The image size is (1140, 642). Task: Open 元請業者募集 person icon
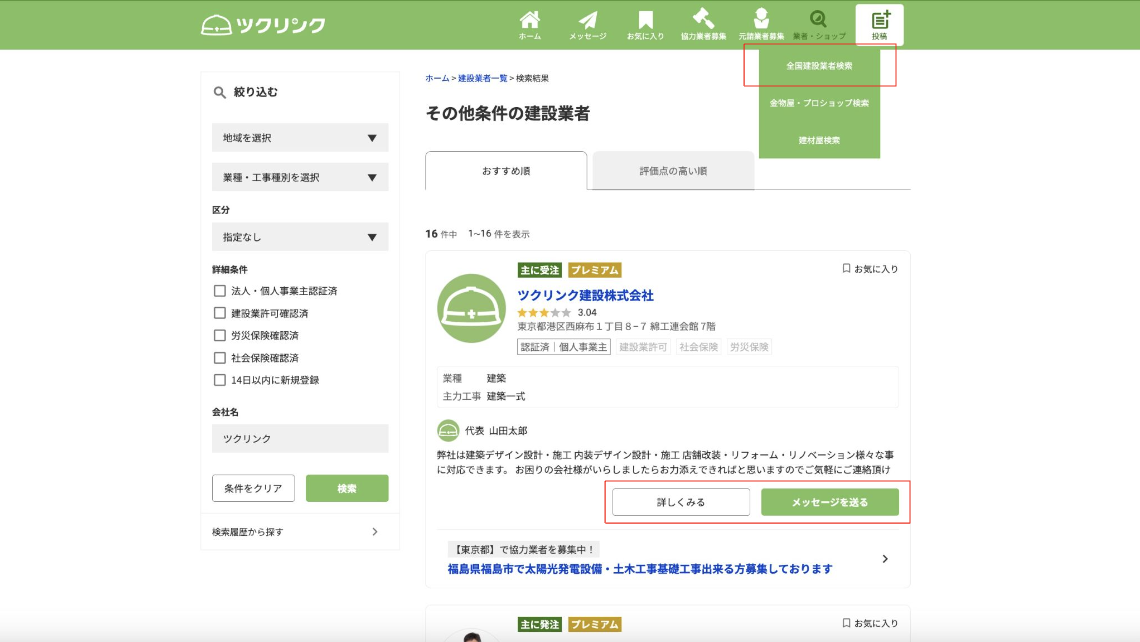(x=761, y=25)
